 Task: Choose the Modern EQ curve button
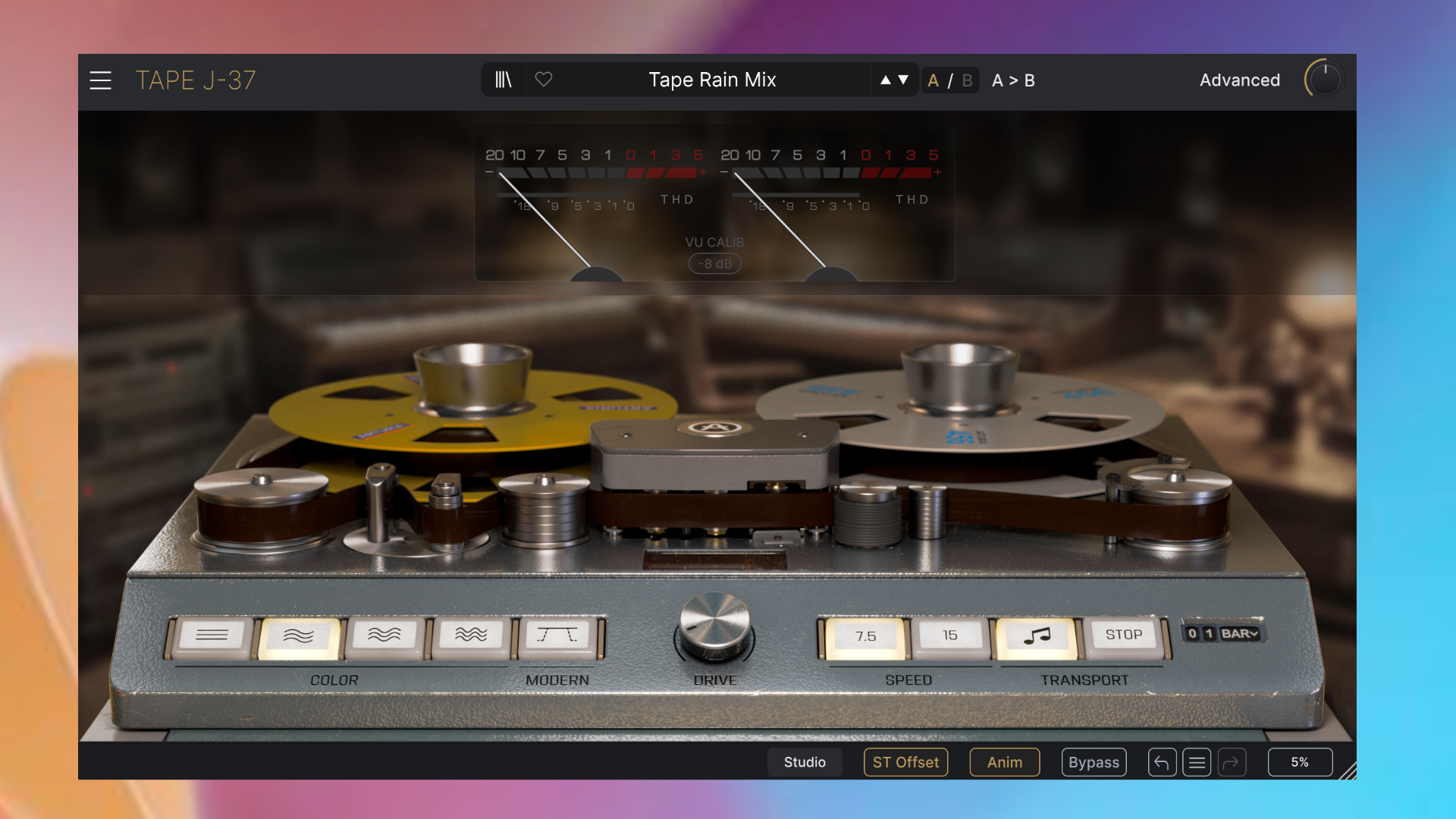tap(557, 635)
